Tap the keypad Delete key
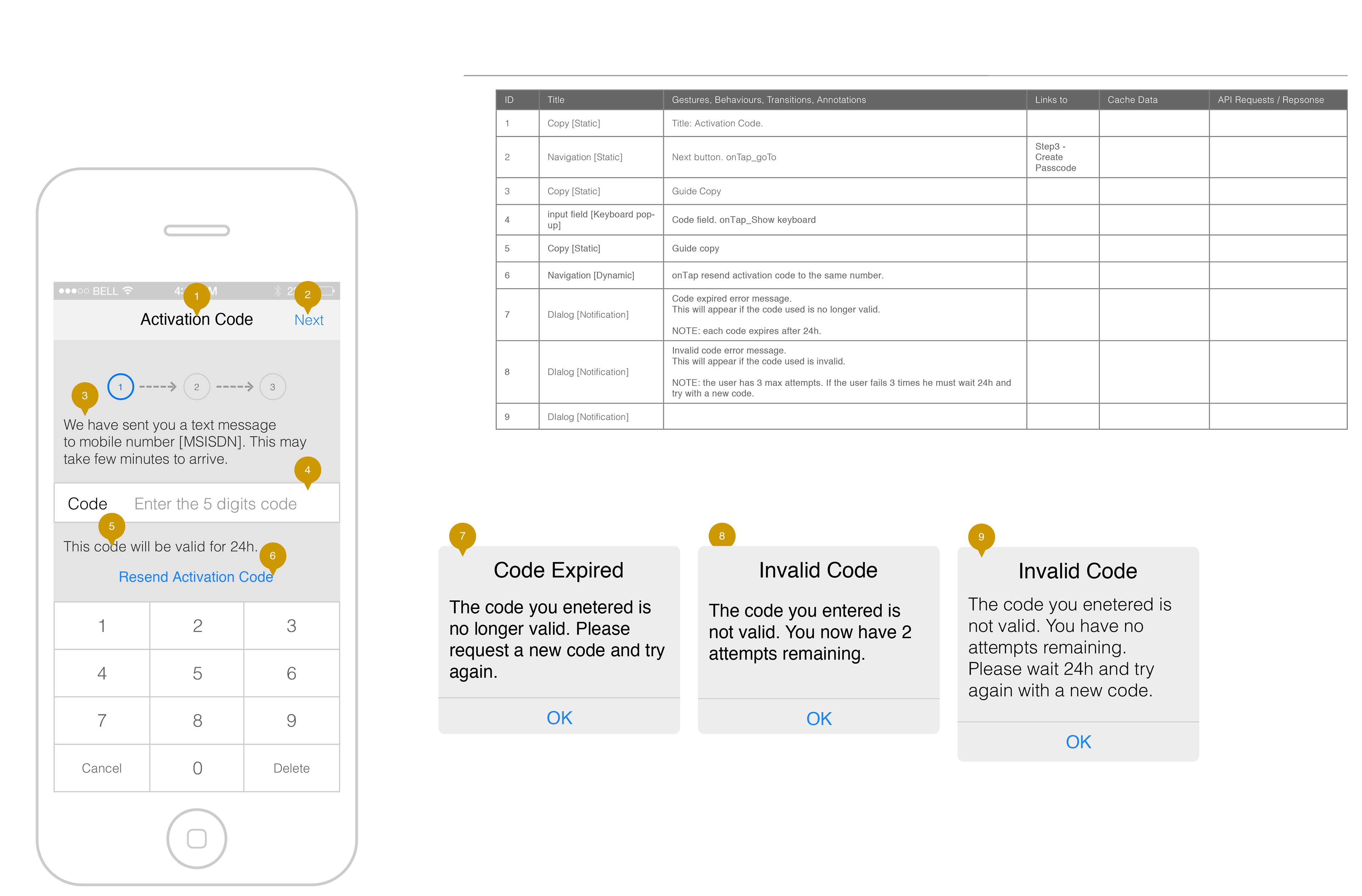This screenshot has height=896, width=1362. [291, 768]
